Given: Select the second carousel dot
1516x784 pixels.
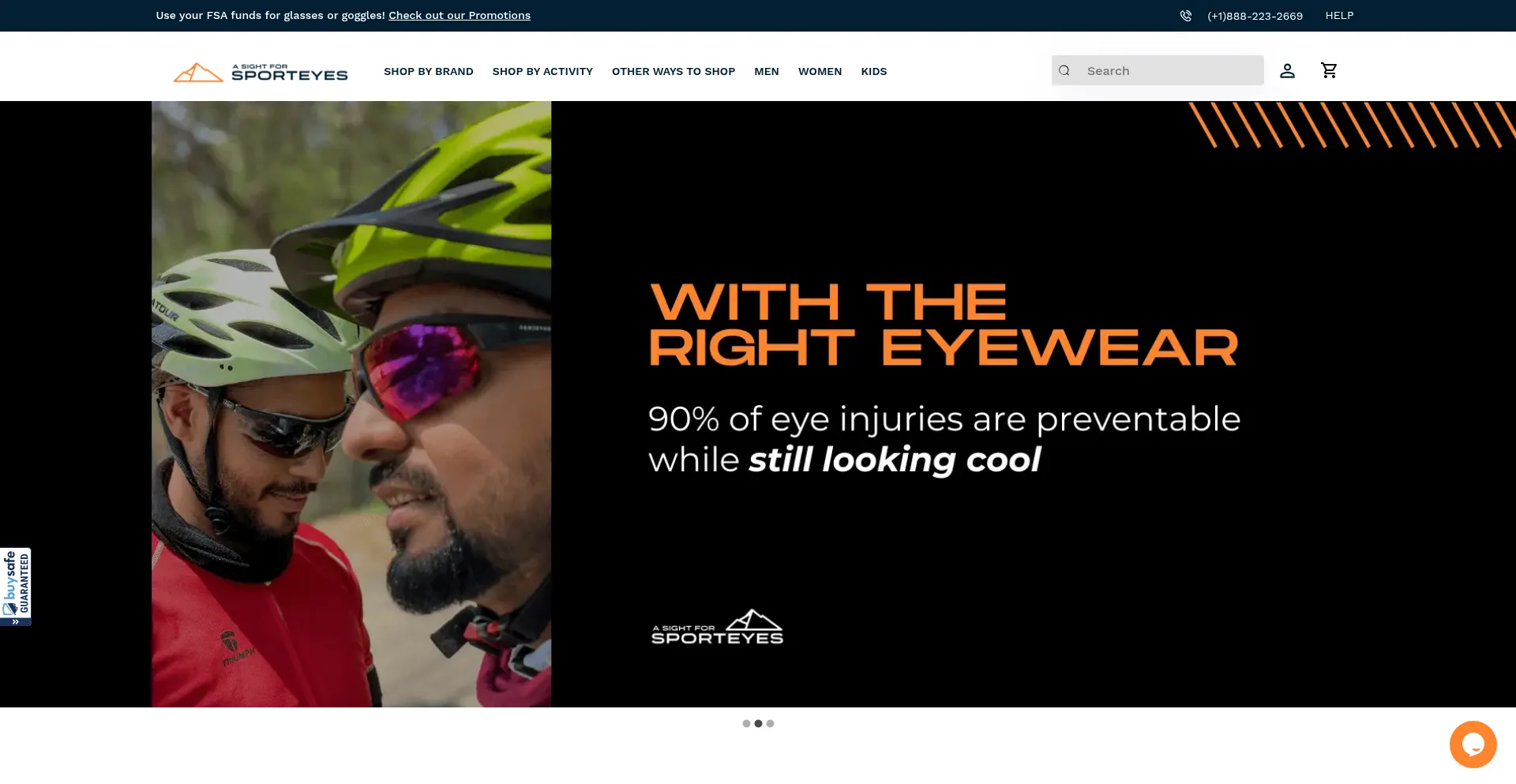Looking at the screenshot, I should pyautogui.click(x=758, y=723).
